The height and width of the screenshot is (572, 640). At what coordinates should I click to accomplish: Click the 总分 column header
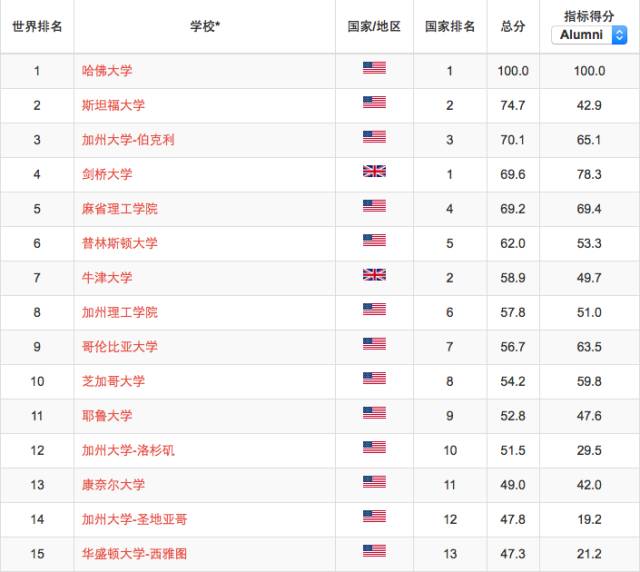tap(513, 27)
